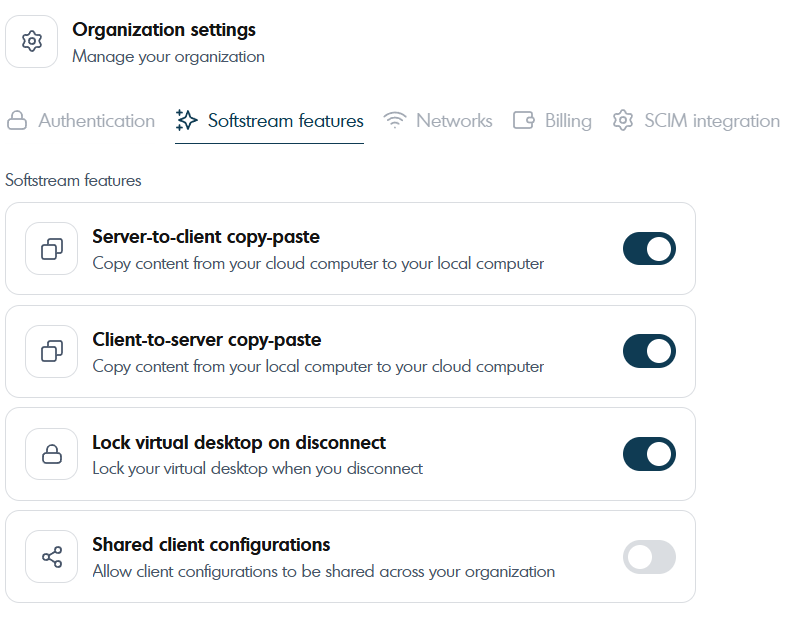The height and width of the screenshot is (643, 799).
Task: Click the SCIM integration gear icon
Action: tap(623, 121)
